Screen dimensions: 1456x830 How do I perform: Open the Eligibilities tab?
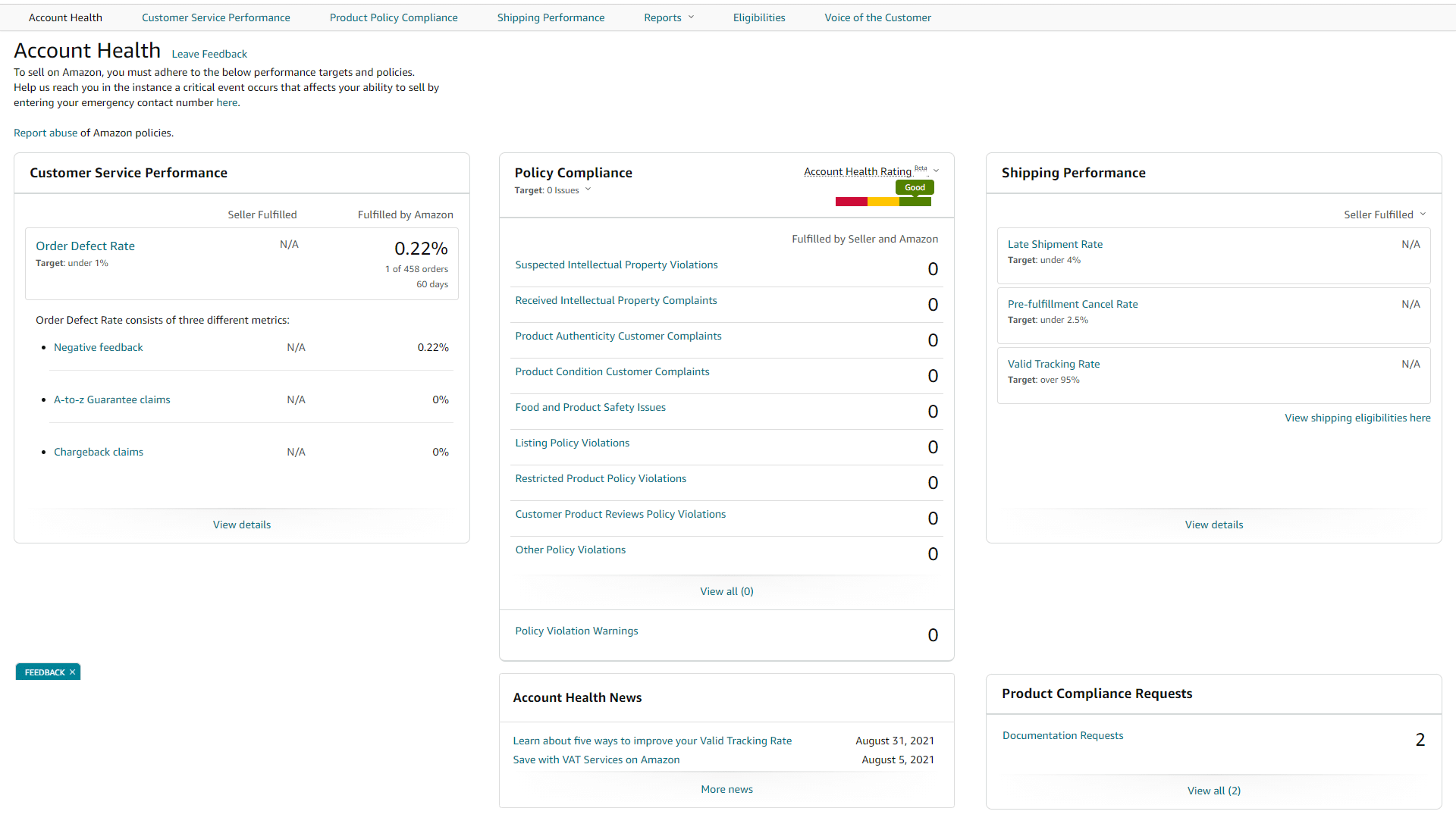click(x=759, y=17)
